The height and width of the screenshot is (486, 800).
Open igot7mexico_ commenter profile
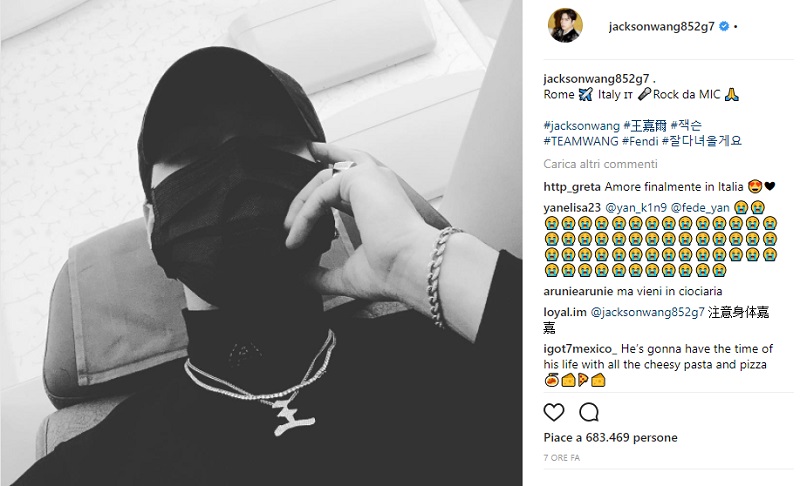(x=580, y=349)
